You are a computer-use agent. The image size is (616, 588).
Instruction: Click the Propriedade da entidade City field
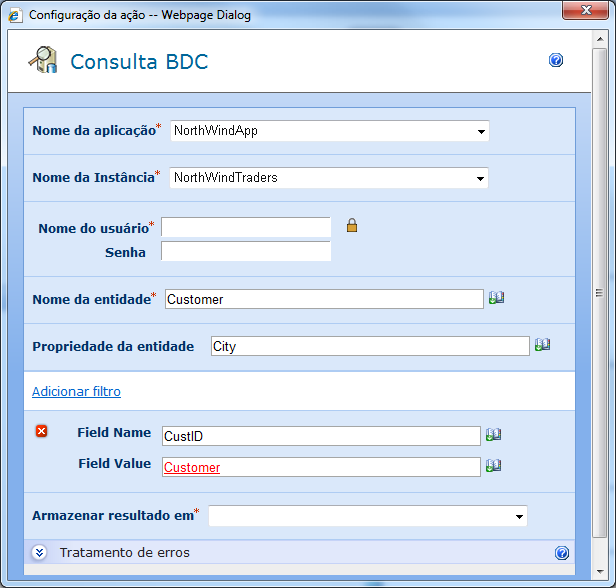(x=369, y=346)
